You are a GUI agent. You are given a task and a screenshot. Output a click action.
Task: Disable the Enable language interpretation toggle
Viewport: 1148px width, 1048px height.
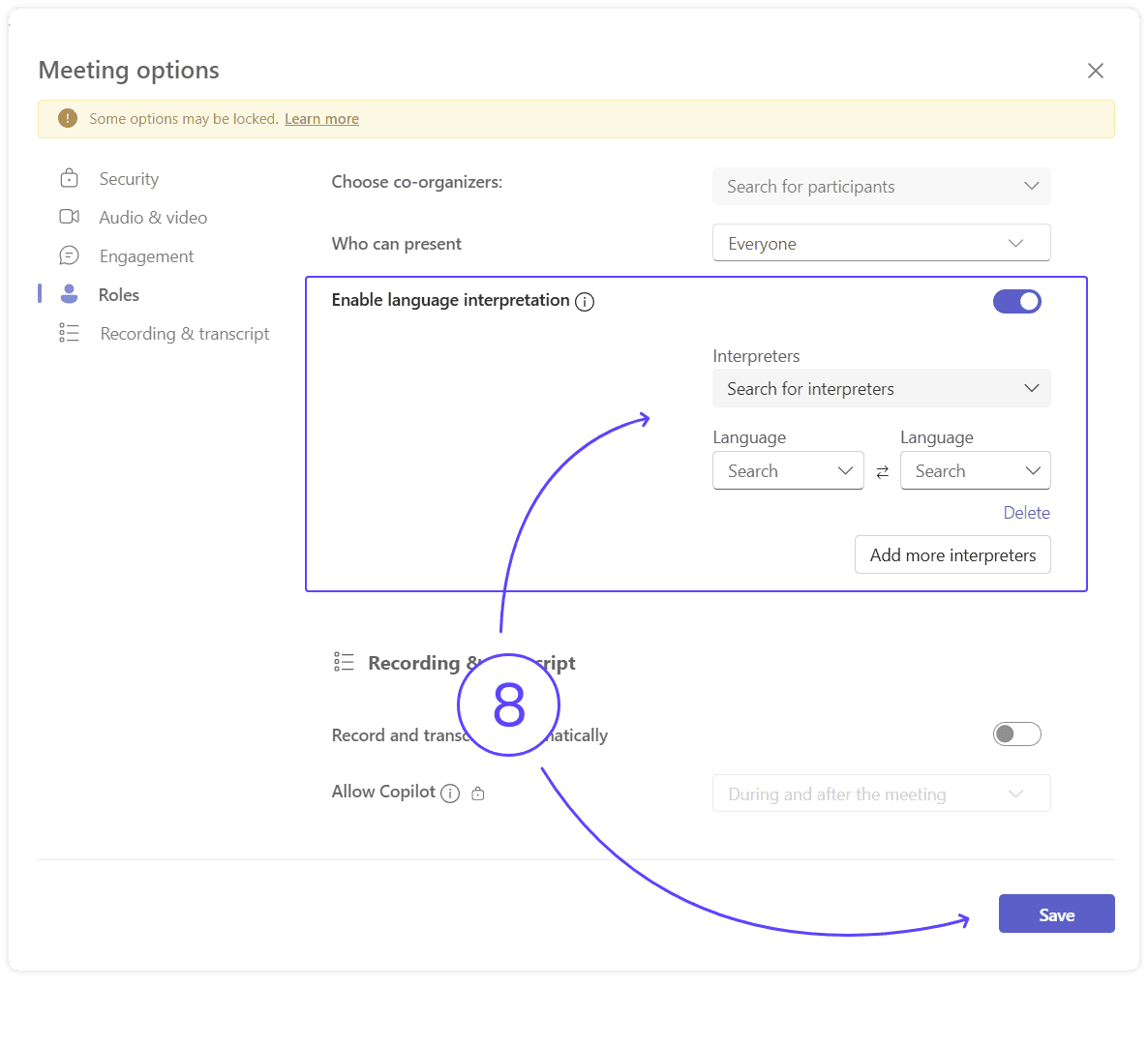point(1016,301)
